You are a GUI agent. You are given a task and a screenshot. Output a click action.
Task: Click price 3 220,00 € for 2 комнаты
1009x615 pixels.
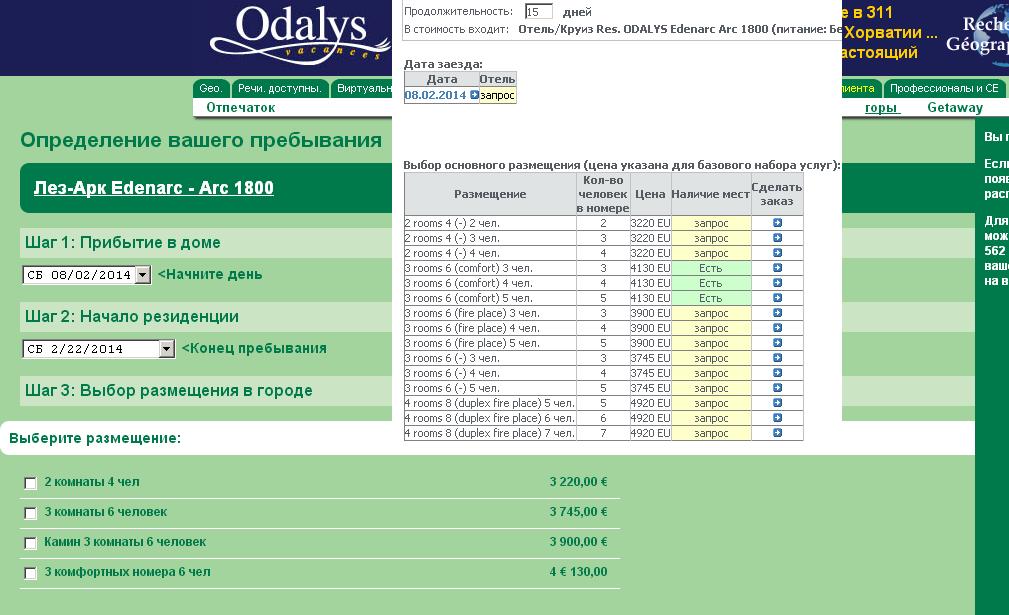point(579,482)
